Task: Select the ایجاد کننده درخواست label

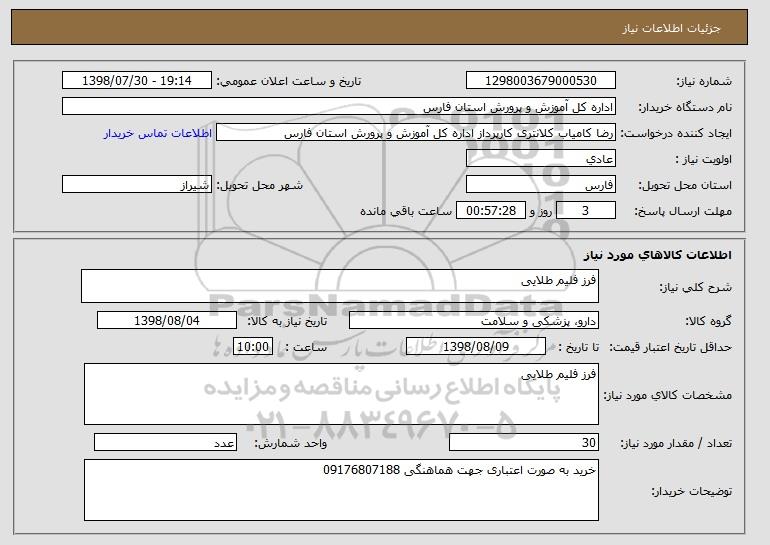Action: (676, 134)
